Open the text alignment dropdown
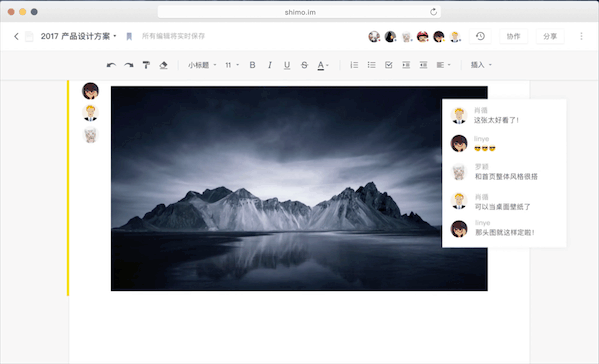This screenshot has height=364, width=599. tap(443, 65)
